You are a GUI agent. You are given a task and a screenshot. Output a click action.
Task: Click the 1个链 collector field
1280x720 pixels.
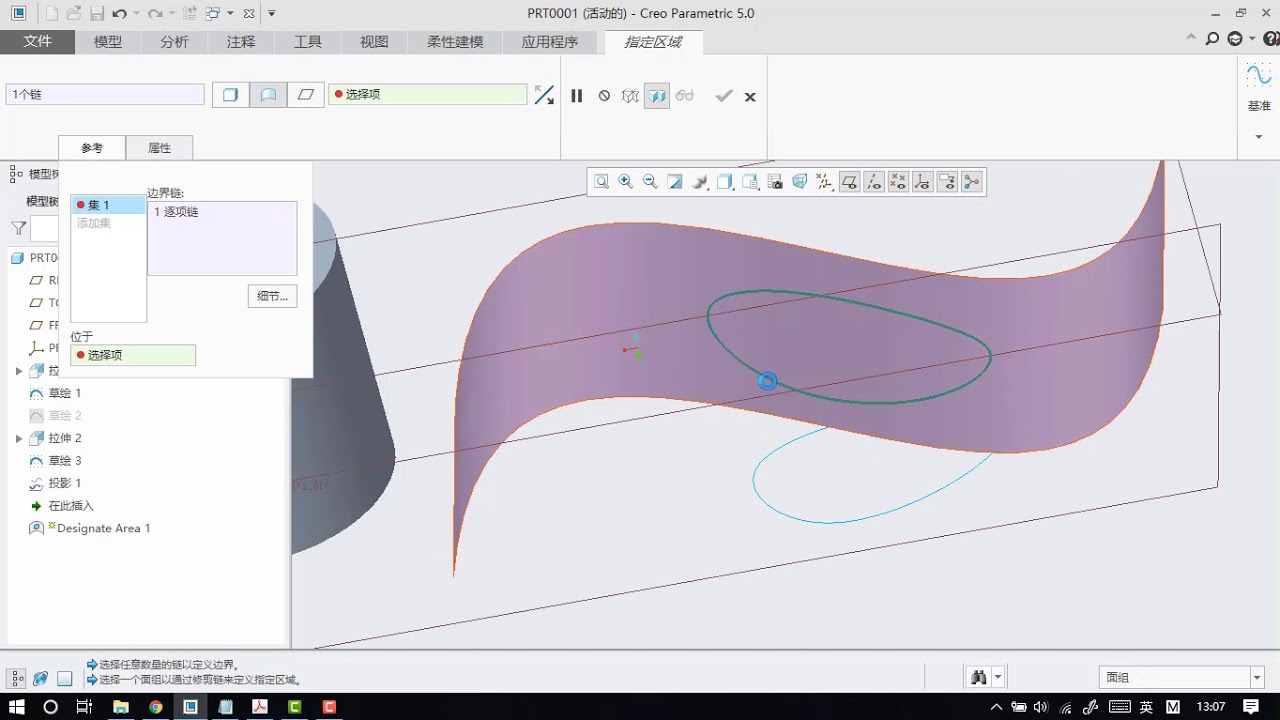click(105, 94)
